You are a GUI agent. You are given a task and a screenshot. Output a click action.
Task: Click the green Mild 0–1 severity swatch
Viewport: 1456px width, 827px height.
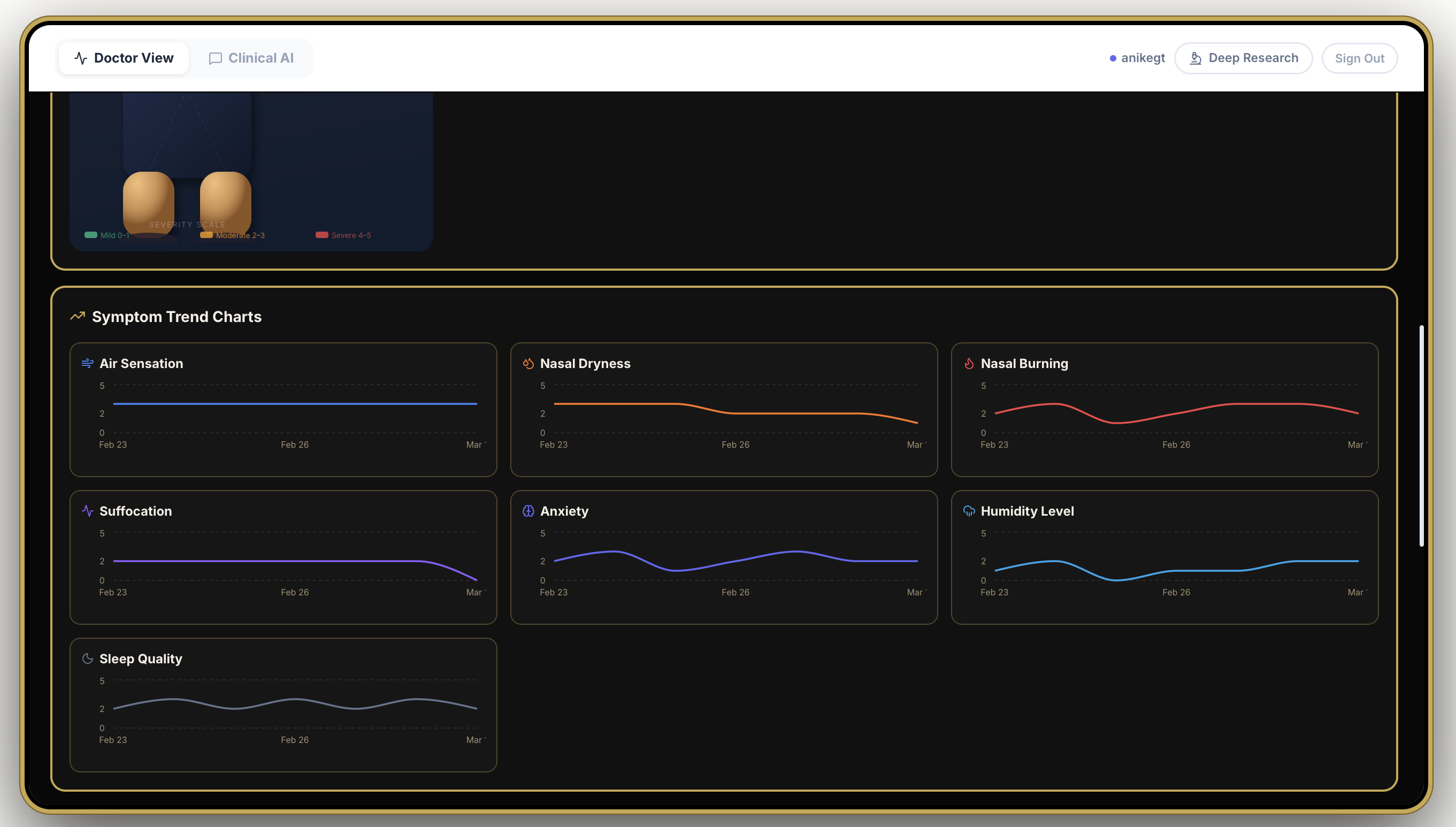pyautogui.click(x=91, y=235)
